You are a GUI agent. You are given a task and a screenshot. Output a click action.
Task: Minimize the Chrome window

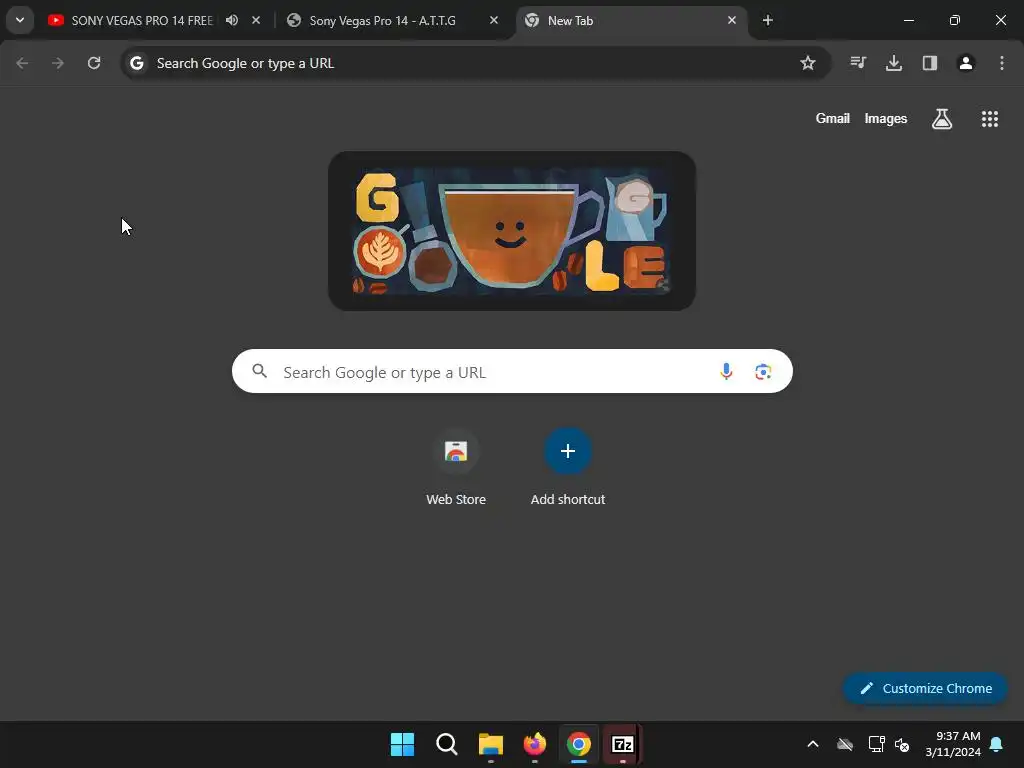[908, 20]
